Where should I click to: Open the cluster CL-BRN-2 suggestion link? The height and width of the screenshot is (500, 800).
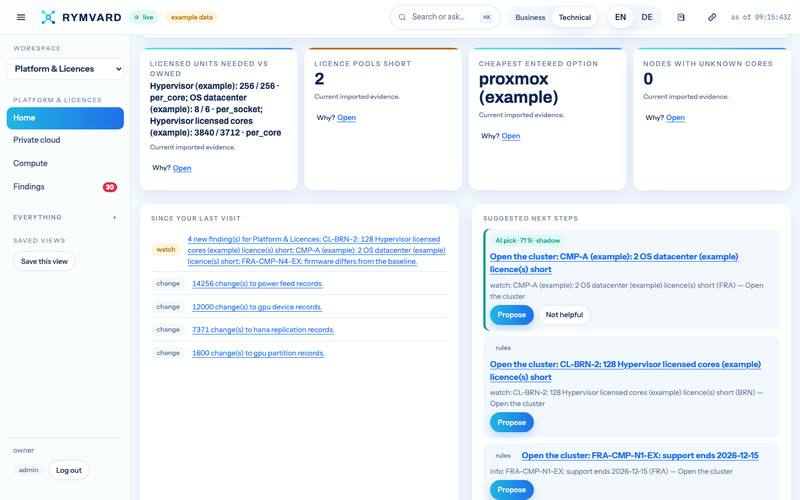click(x=625, y=370)
